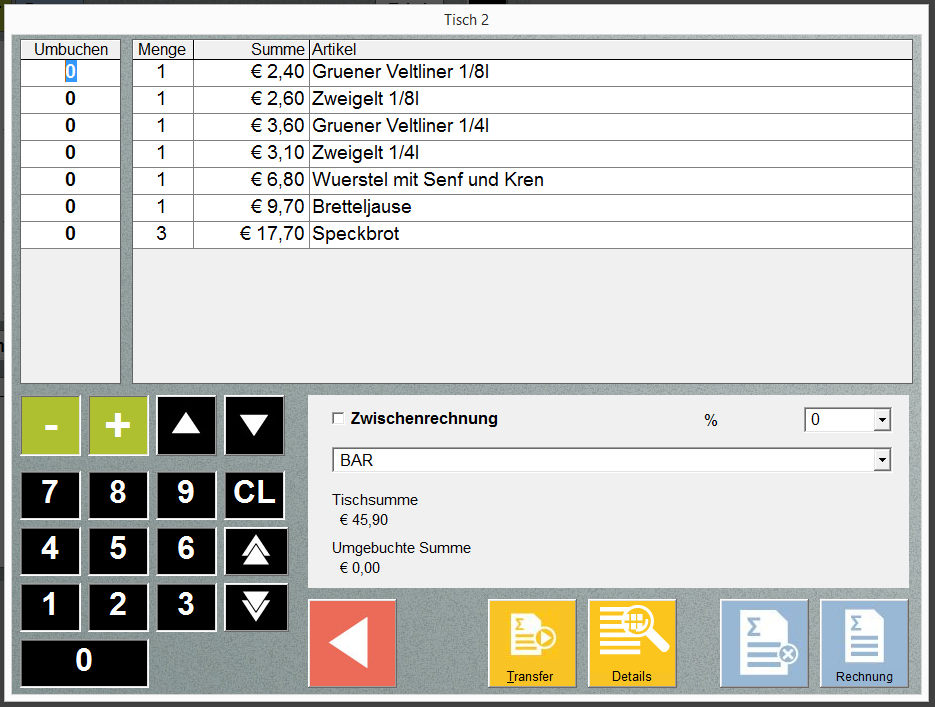Enable the Zwischenrechnung checkbox
The image size is (935, 707).
(338, 419)
